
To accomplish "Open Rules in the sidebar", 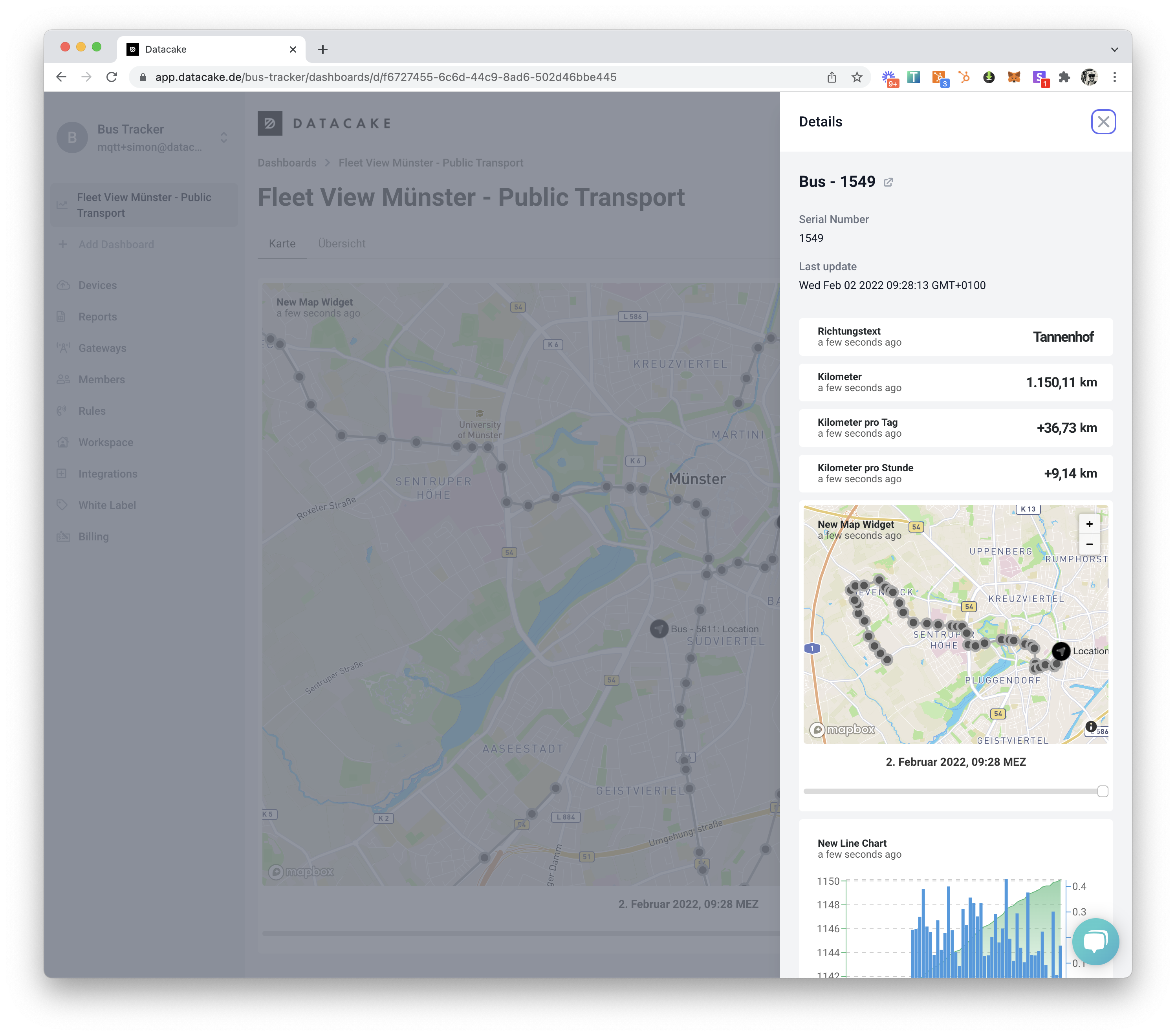I will click(x=92, y=411).
